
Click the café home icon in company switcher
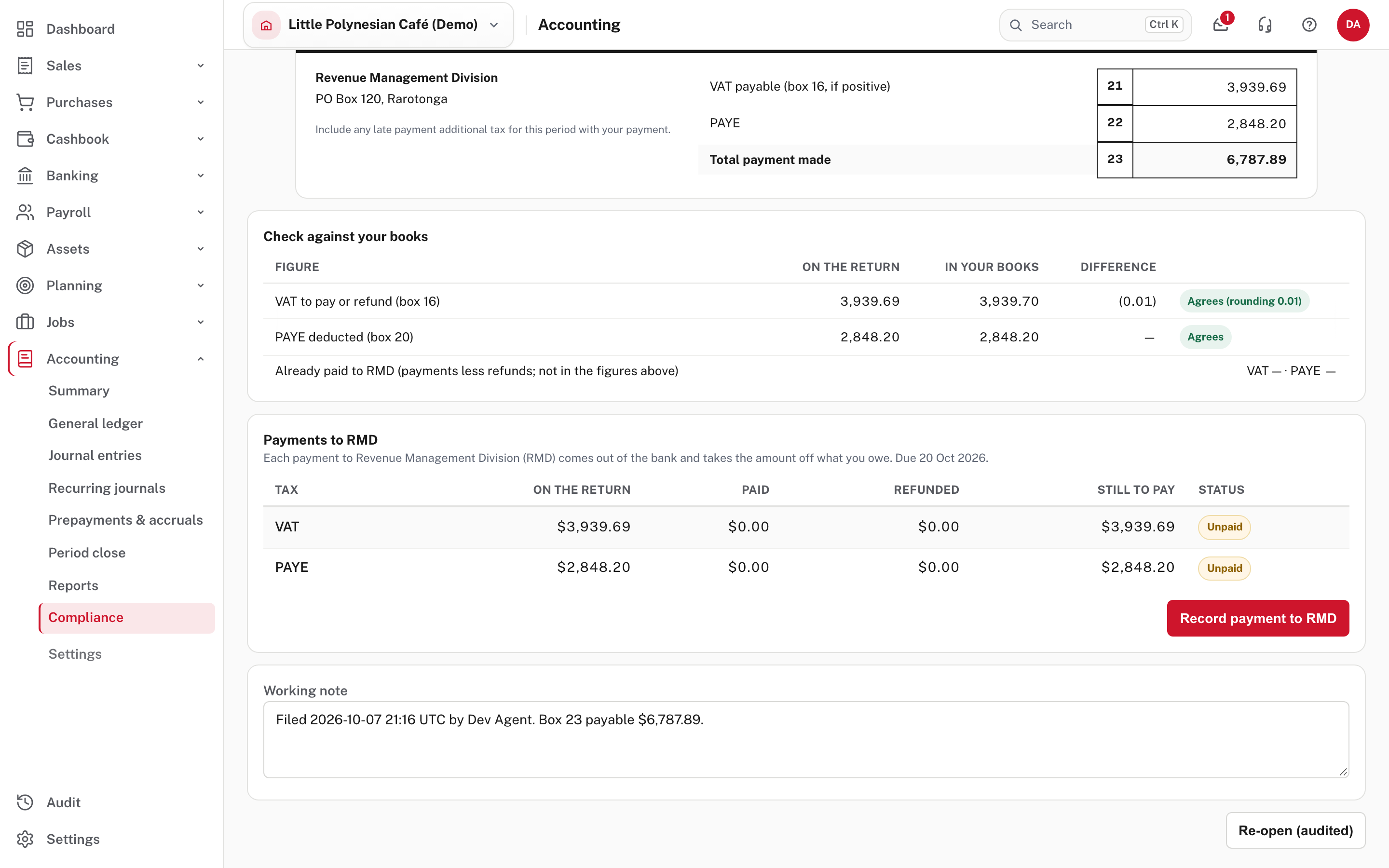266,25
